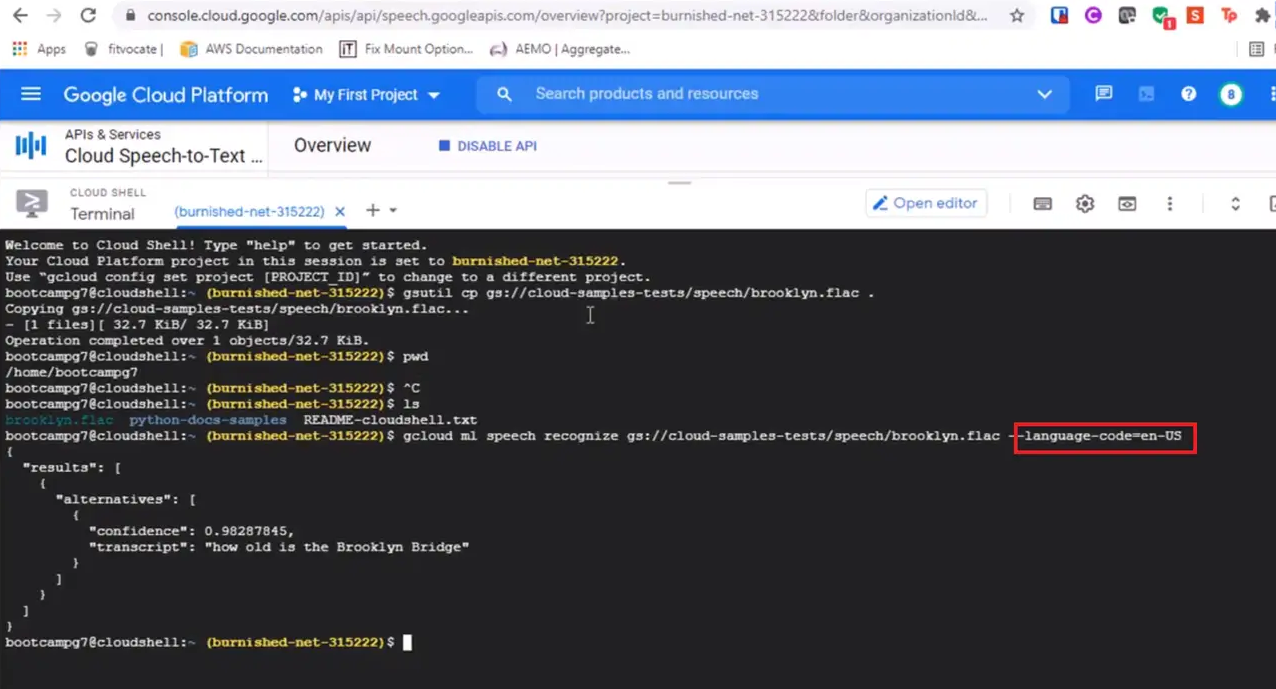Click the Cloud Shell terminal prompt icon

point(32,202)
